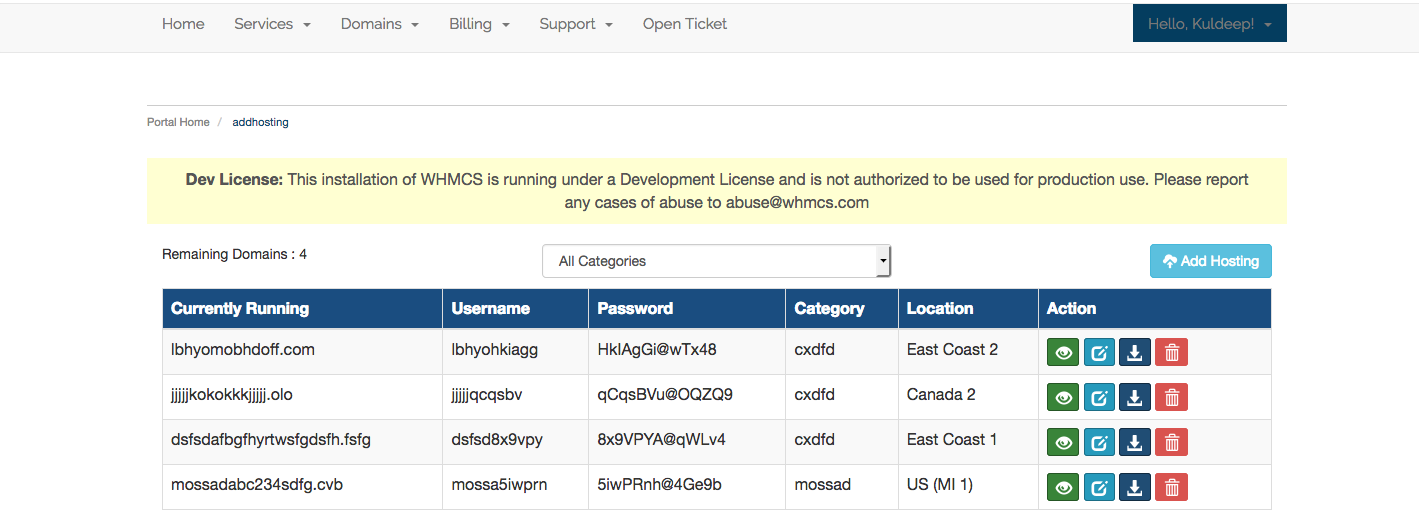
Task: Select the domain jjjjjkokokkkjjjjj.olo
Action: pyautogui.click(x=232, y=395)
